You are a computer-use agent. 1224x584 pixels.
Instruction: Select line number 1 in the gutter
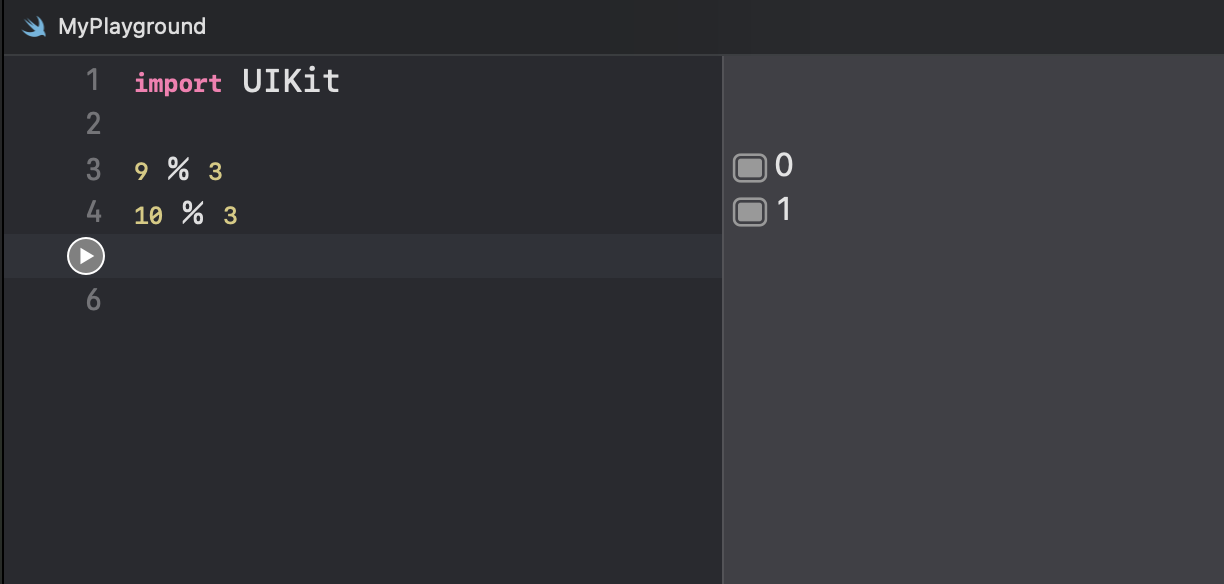[x=93, y=80]
